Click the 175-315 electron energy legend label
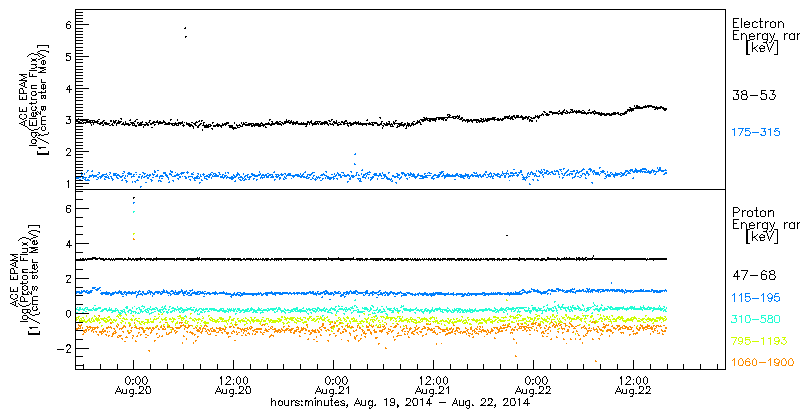Screen dimensions: 800x410 [x=756, y=133]
